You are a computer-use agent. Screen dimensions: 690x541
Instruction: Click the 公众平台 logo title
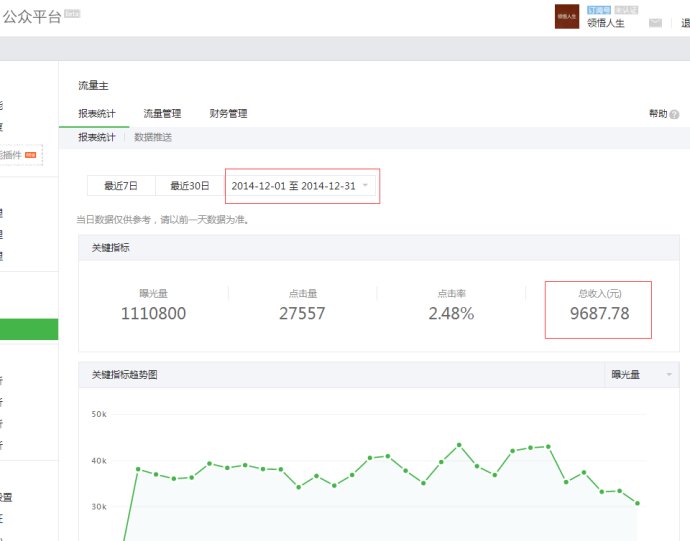(x=32, y=17)
